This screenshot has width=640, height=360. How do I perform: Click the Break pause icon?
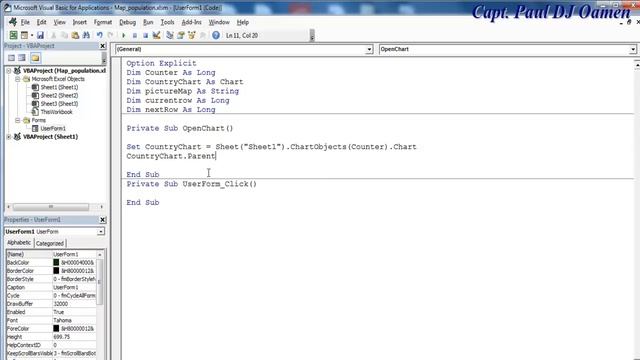click(x=135, y=36)
